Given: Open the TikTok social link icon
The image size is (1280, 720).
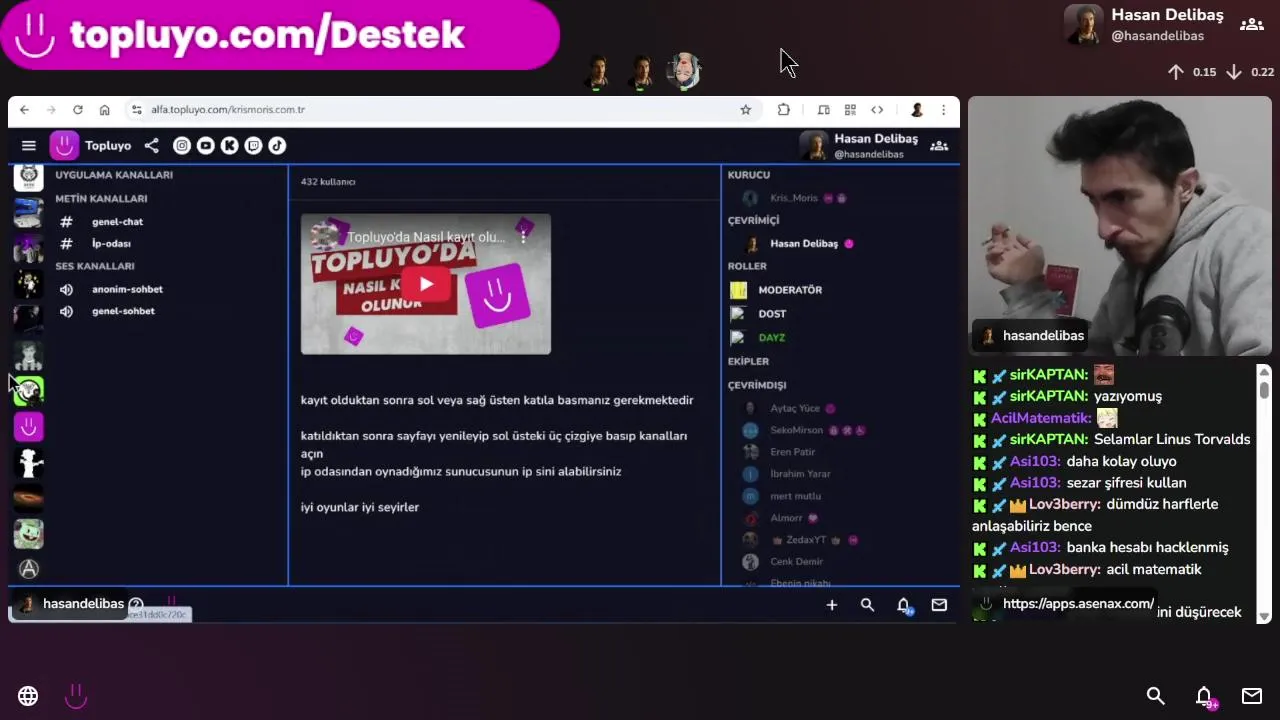Looking at the screenshot, I should 277,146.
